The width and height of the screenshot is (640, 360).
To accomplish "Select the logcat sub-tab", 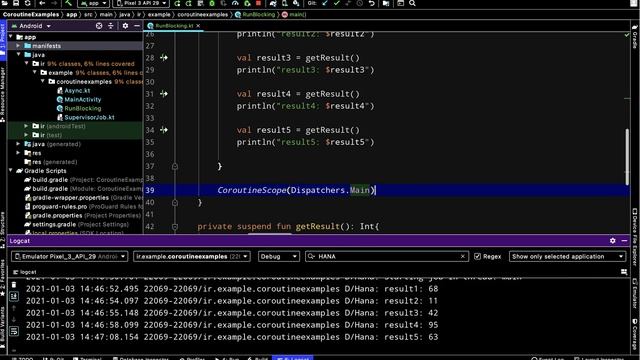I will pos(25,272).
